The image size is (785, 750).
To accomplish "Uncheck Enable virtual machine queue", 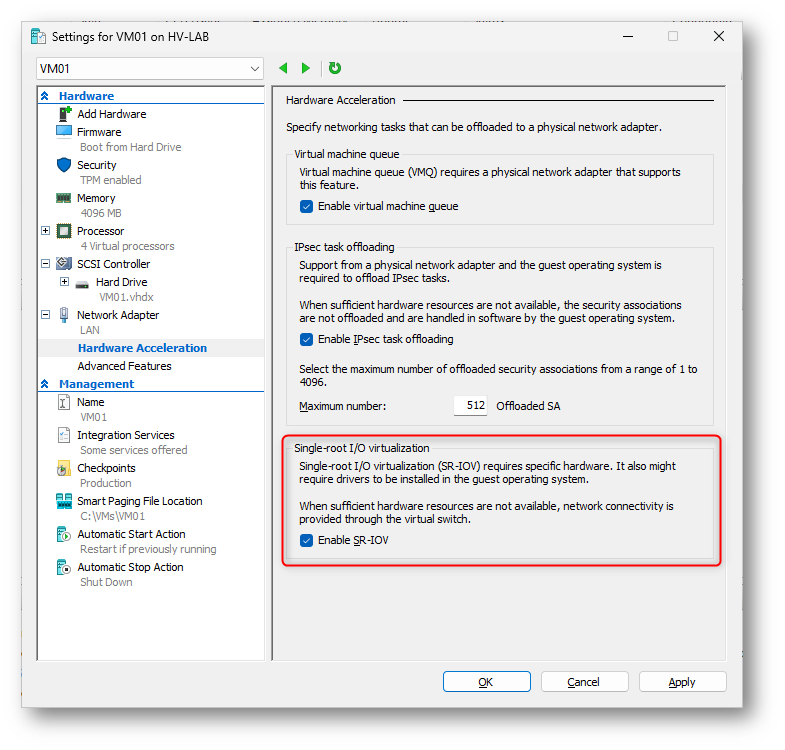I will click(x=306, y=206).
